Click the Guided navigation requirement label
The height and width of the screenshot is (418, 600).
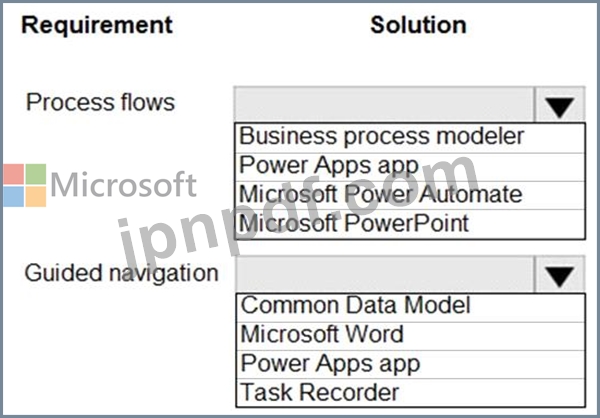(x=122, y=273)
